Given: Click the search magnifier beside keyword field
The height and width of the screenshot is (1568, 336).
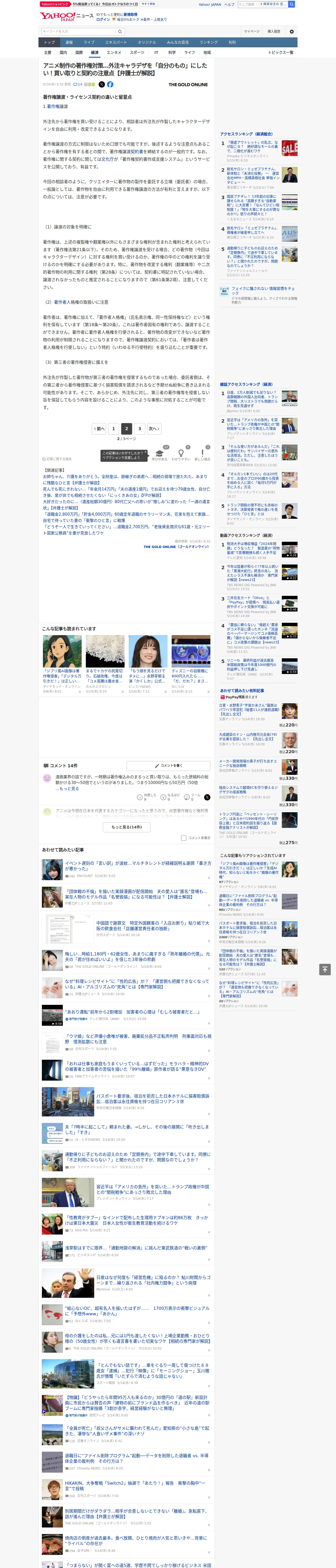Looking at the screenshot, I should coord(120,31).
